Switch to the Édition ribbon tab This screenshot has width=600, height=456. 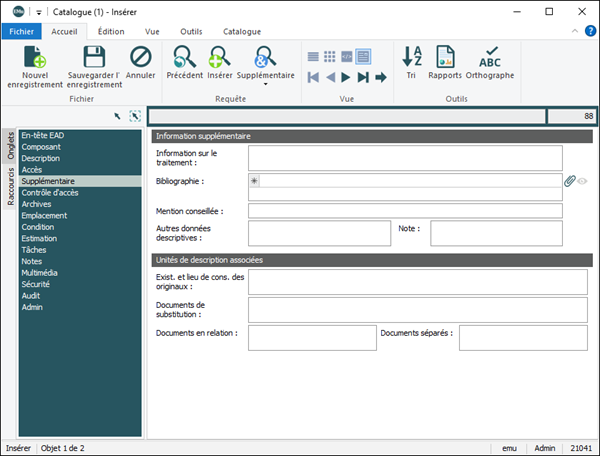(111, 31)
